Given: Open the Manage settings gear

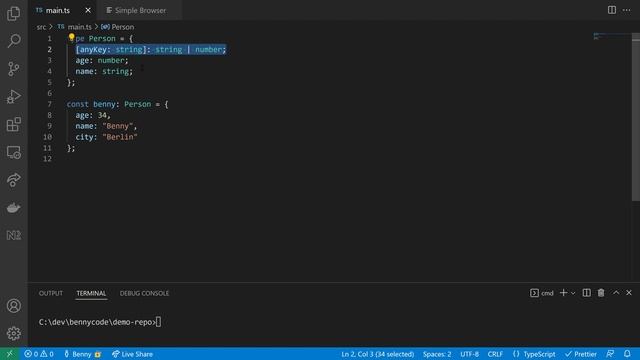Looking at the screenshot, I should click(13, 333).
